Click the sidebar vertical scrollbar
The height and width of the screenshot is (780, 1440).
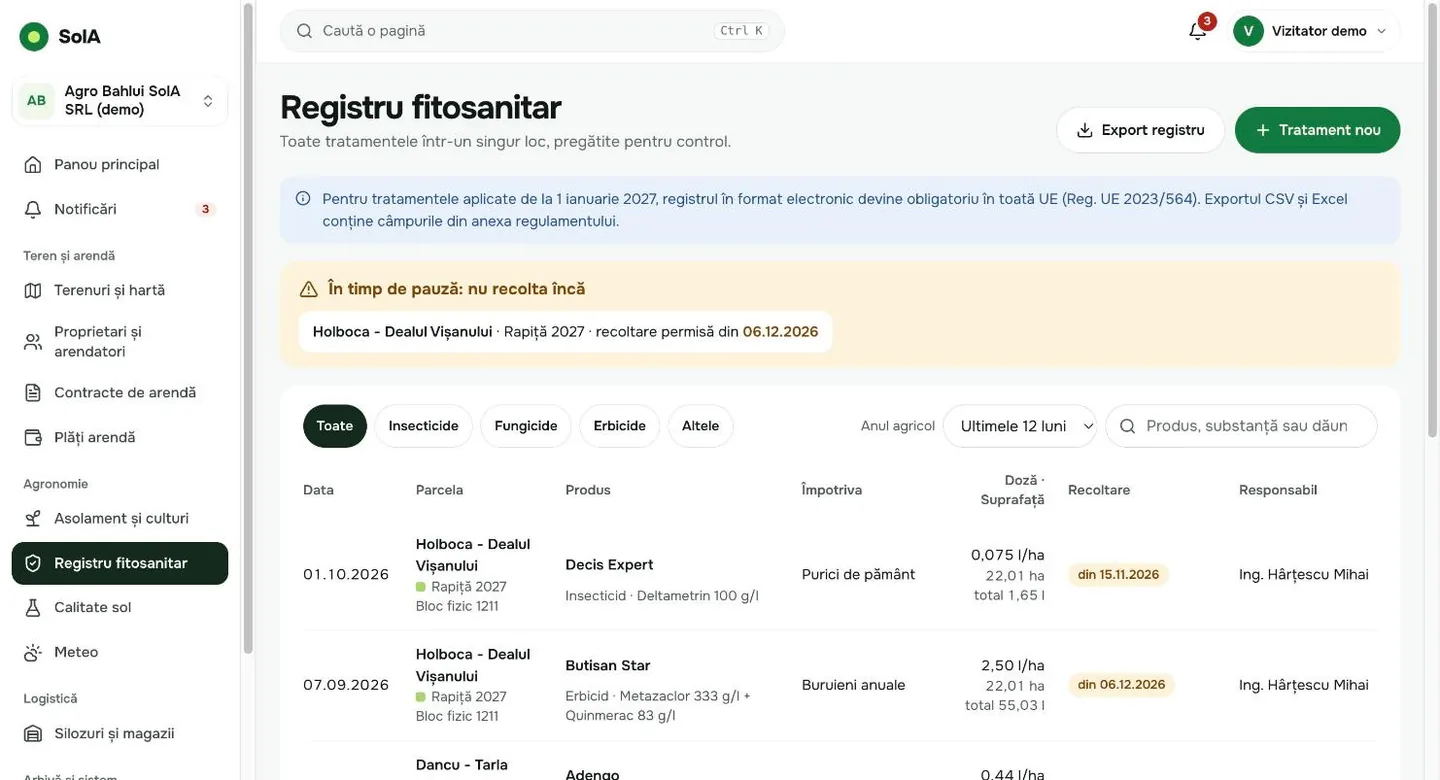pos(248,330)
